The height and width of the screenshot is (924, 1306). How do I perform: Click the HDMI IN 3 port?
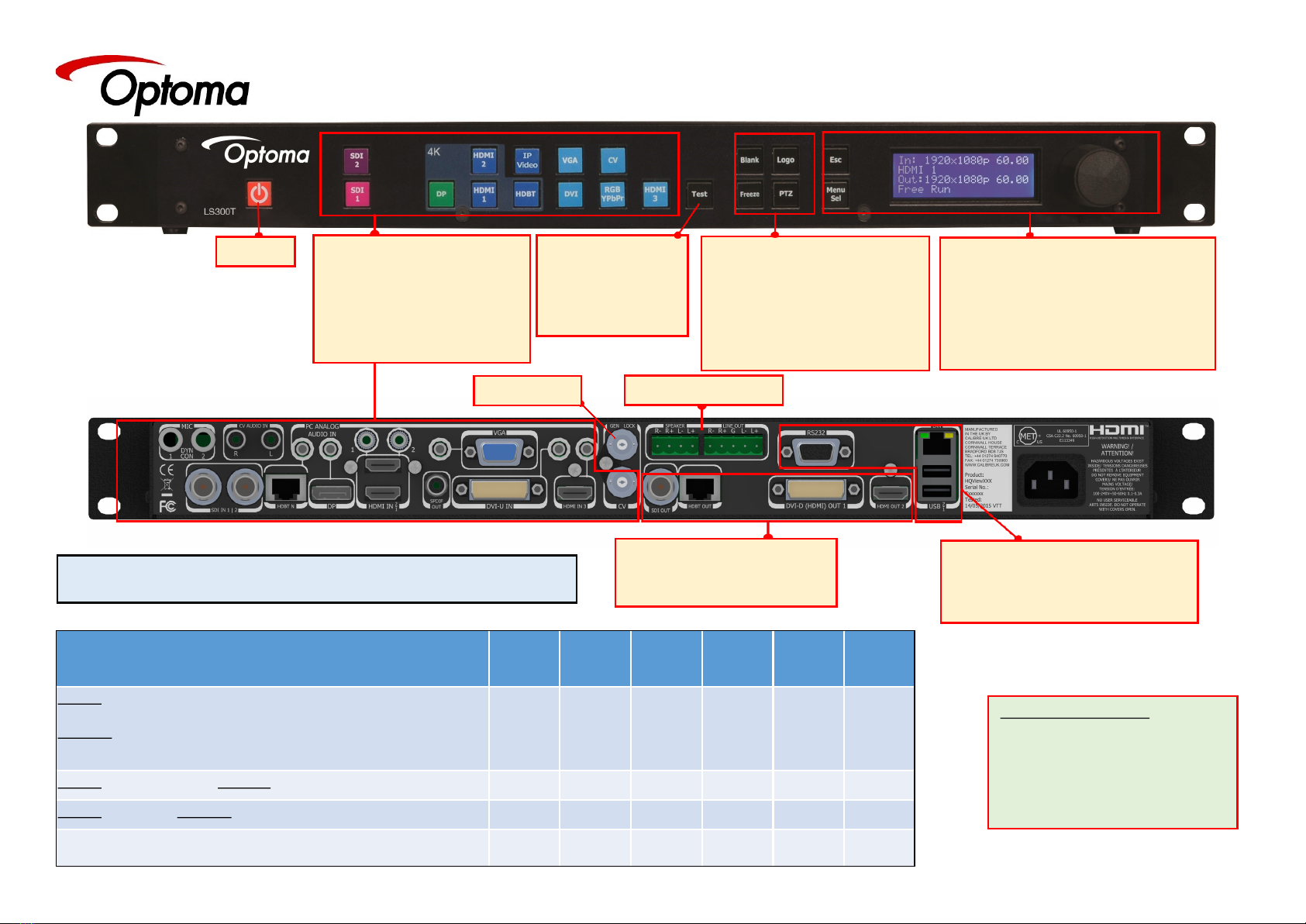574,491
